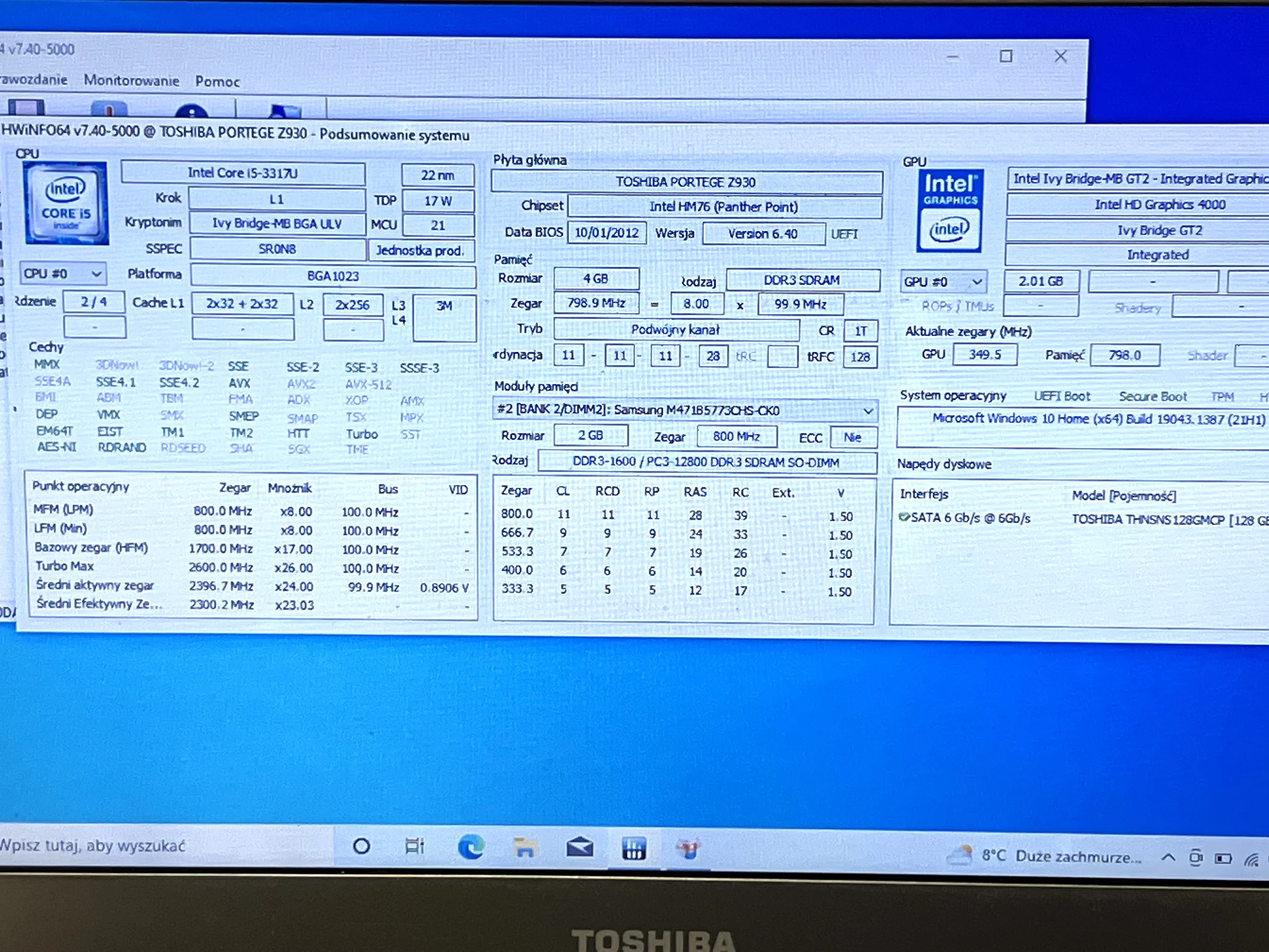
Task: Open Microsoft Edge from the taskbar
Action: click(x=470, y=847)
